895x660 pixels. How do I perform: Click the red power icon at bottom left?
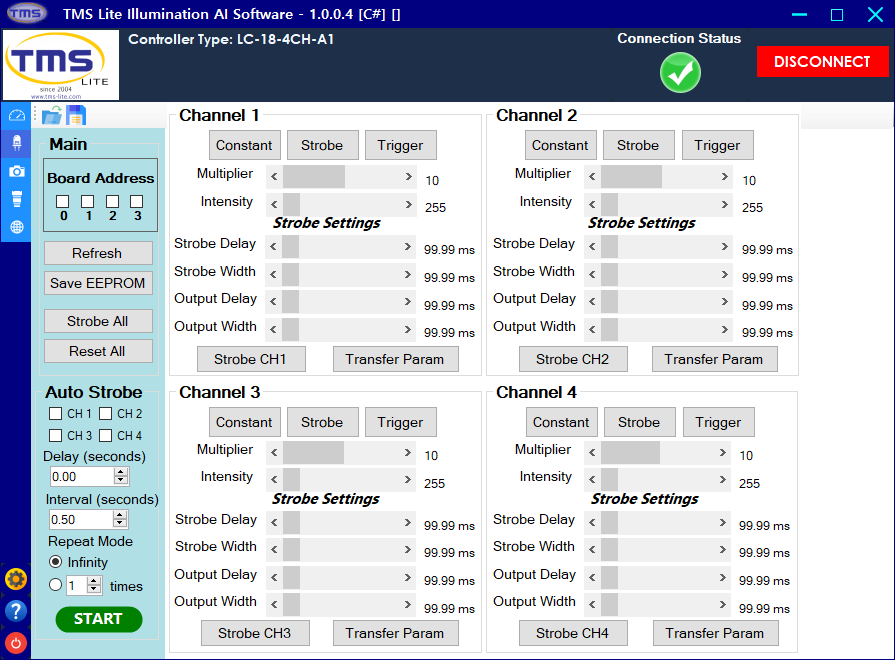click(x=14, y=643)
